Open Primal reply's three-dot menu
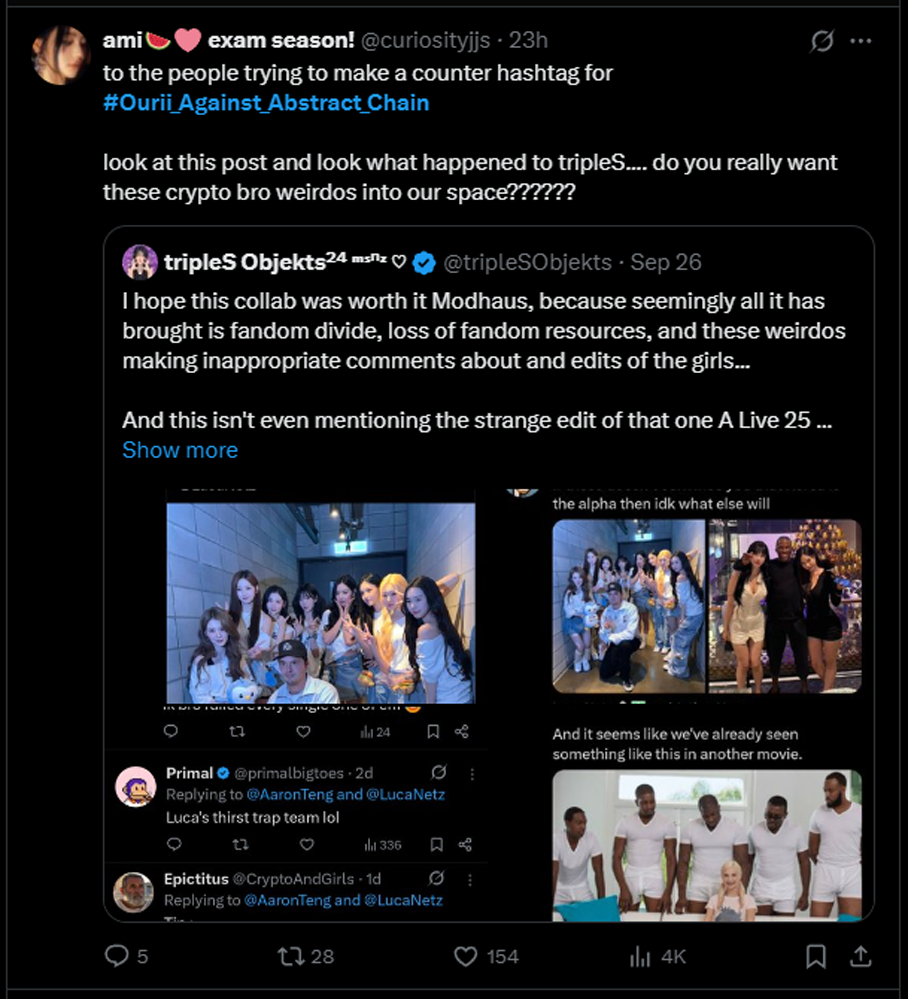The height and width of the screenshot is (999, 908). pos(472,773)
